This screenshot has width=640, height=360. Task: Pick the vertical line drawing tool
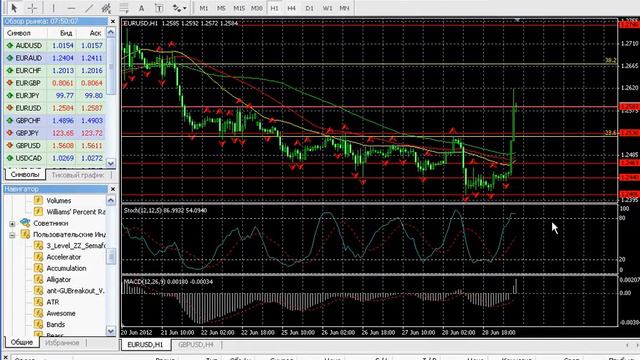[x=53, y=8]
